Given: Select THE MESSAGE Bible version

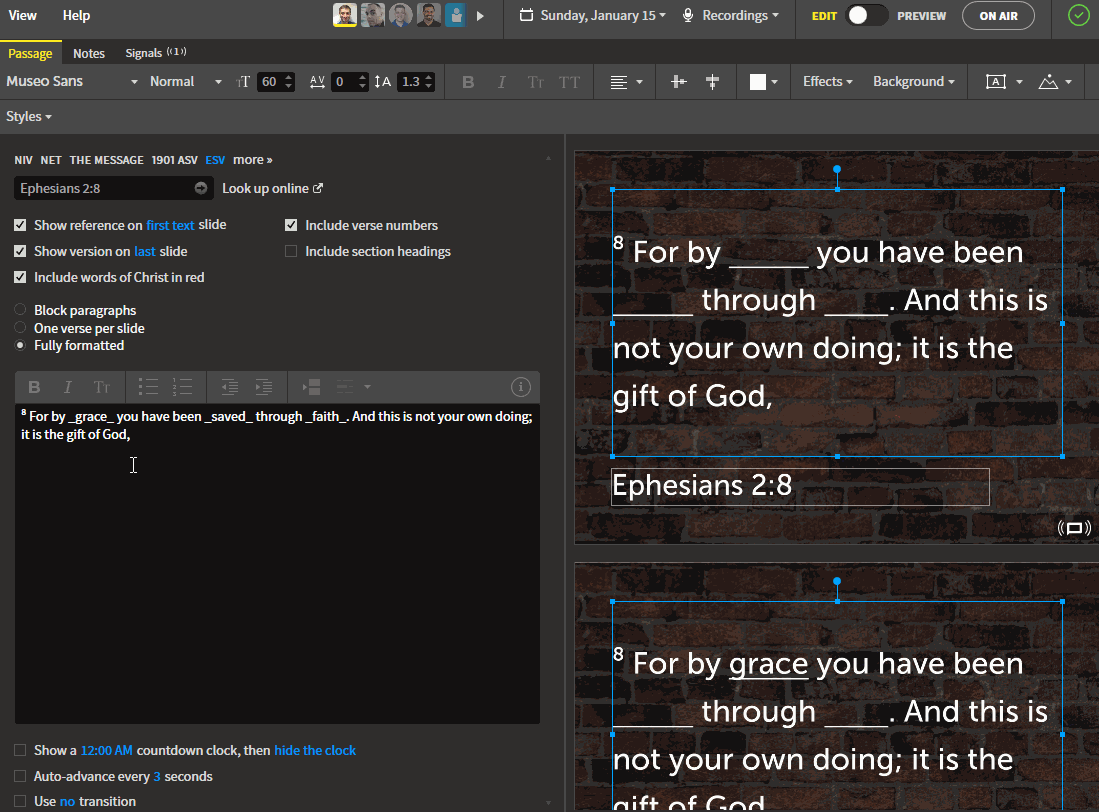Looking at the screenshot, I should point(107,160).
